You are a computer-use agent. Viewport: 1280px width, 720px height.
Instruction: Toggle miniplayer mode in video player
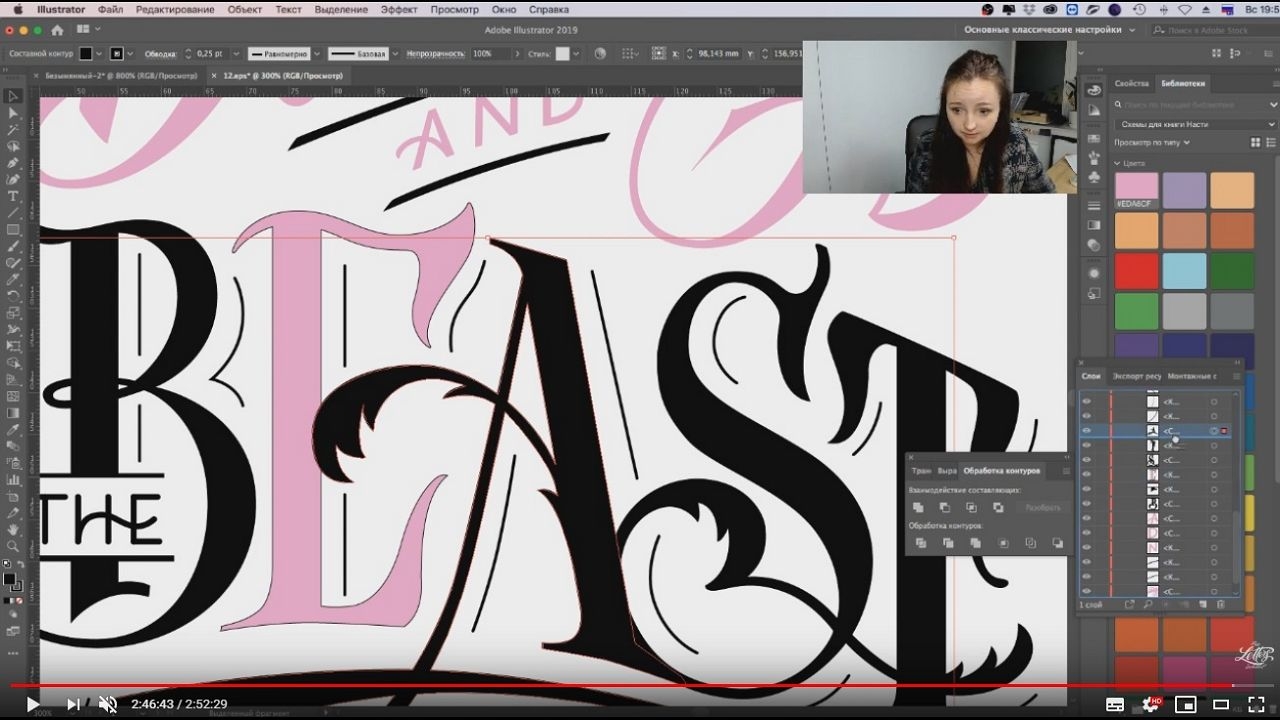tap(1186, 704)
